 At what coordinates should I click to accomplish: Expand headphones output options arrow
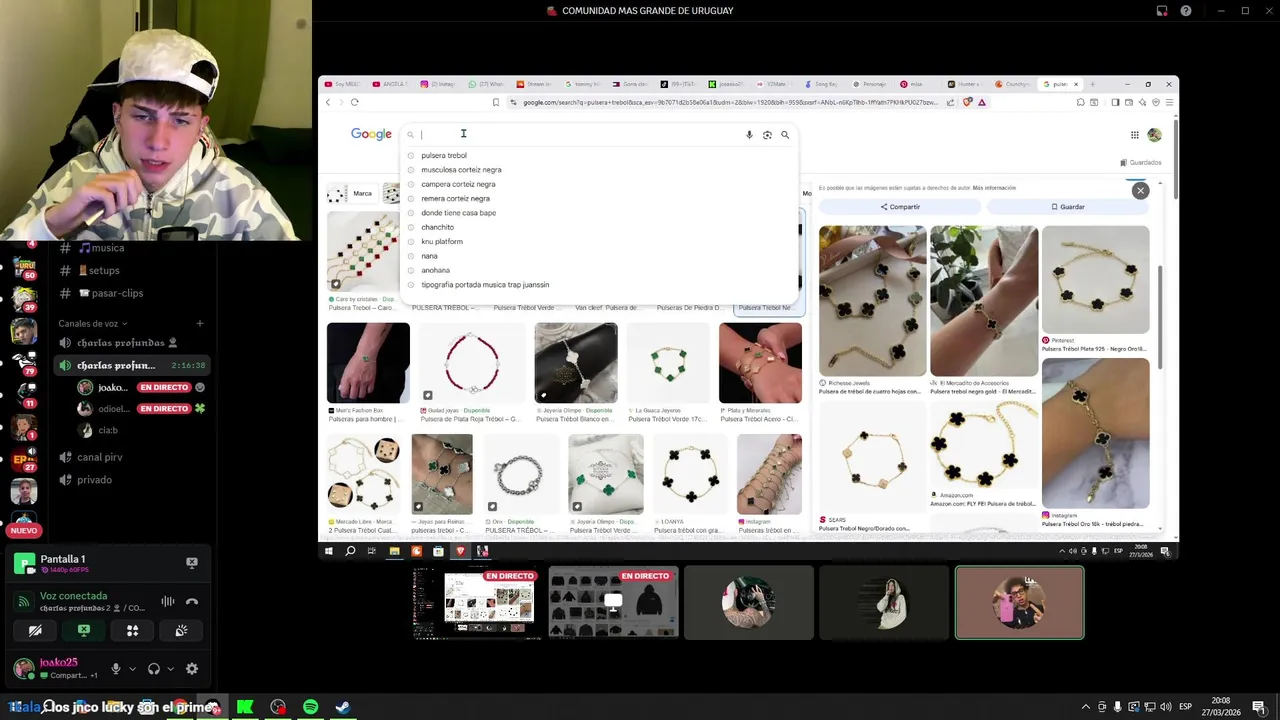170,669
